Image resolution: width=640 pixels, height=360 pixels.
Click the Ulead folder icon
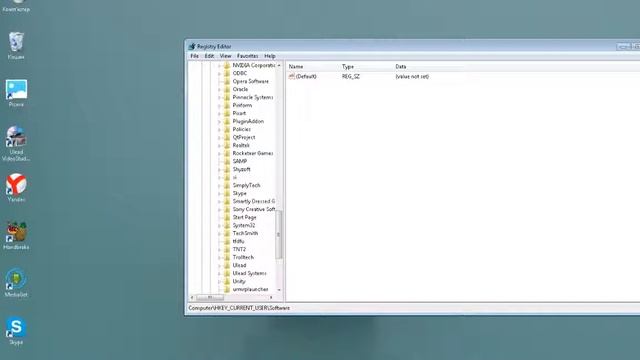tap(227, 265)
